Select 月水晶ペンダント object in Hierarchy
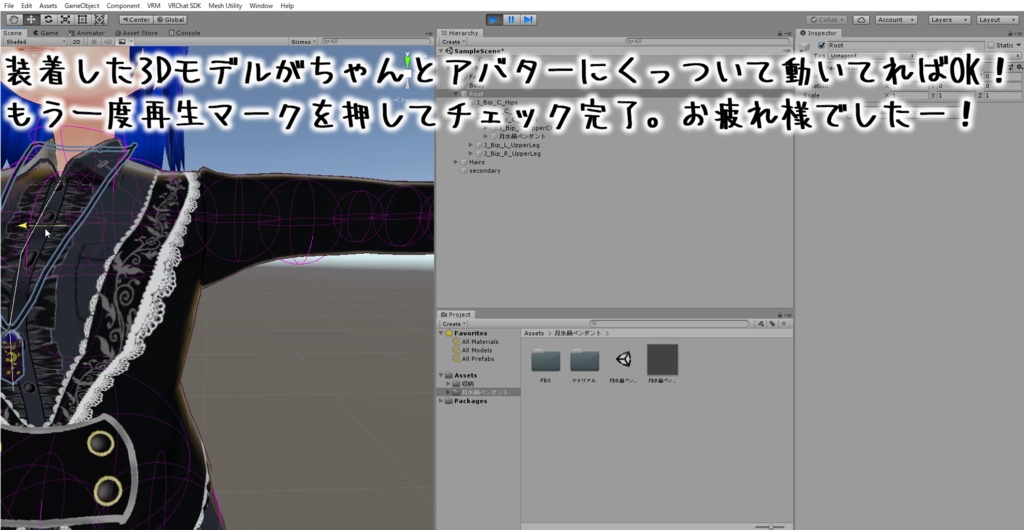 (522, 136)
